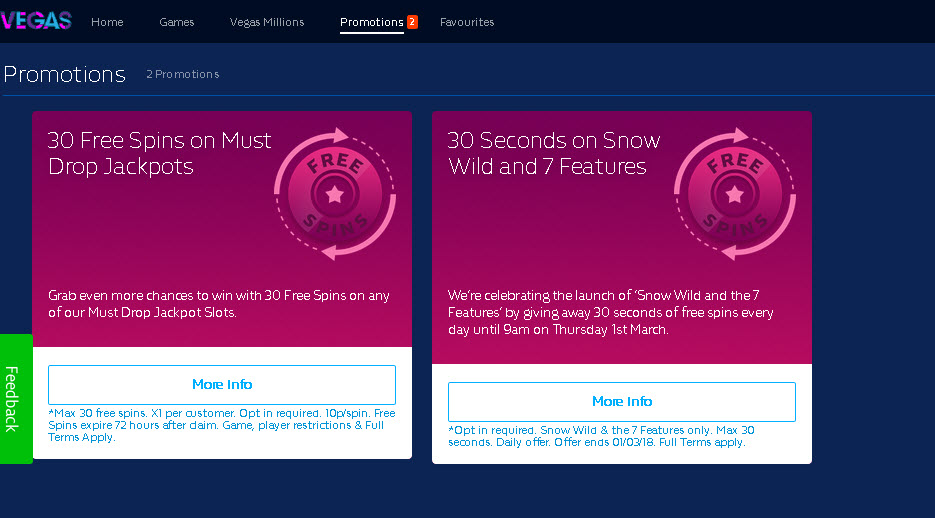Click Free Spins icon on Must Drop Jackpots card

[335, 194]
